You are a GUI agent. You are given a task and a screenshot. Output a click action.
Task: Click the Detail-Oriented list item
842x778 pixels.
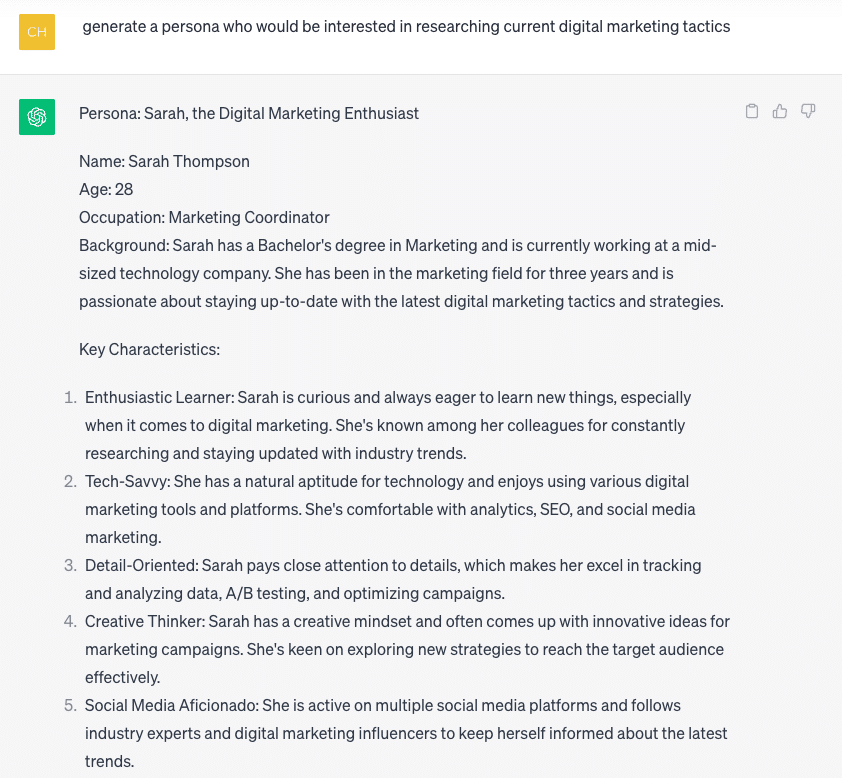[392, 565]
